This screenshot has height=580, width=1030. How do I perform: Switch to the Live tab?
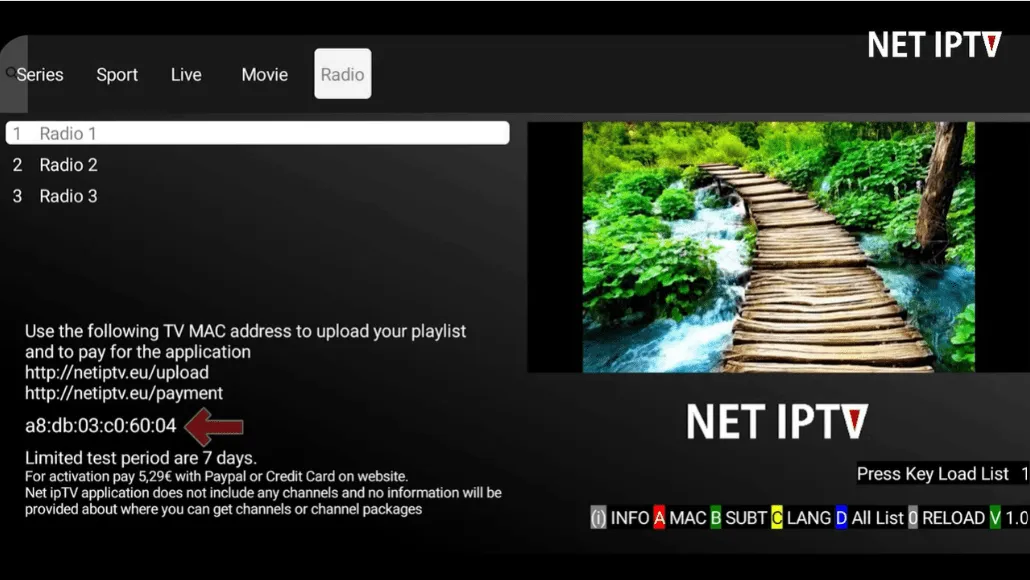click(x=186, y=74)
